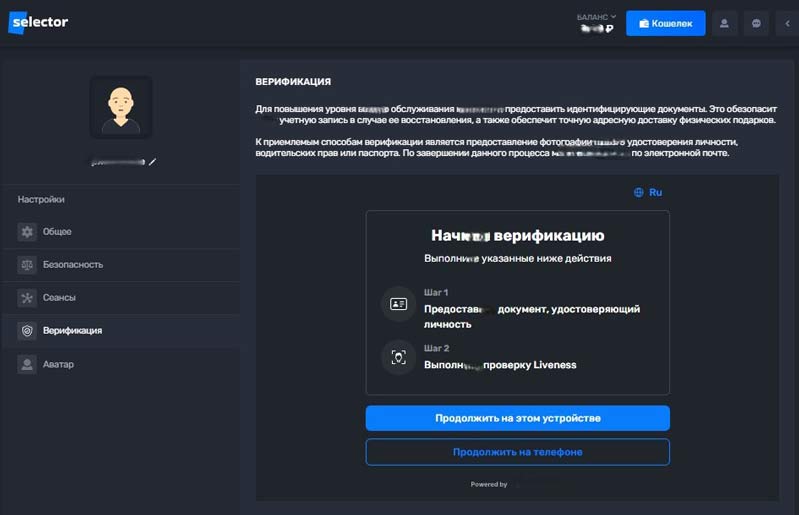Open the Сеансы section
This screenshot has width=799, height=515.
[121, 297]
